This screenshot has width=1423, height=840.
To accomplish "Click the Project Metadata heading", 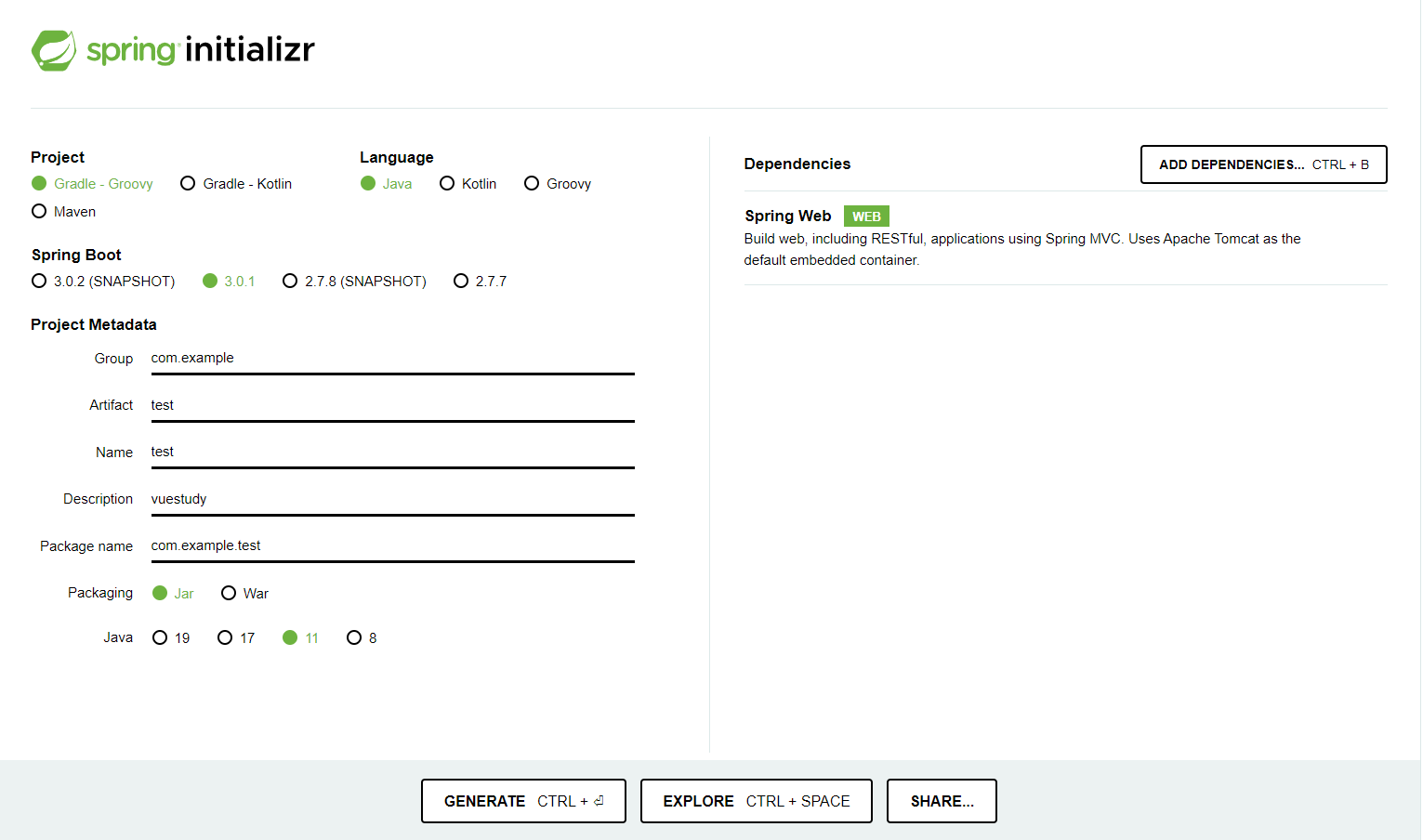I will [94, 324].
